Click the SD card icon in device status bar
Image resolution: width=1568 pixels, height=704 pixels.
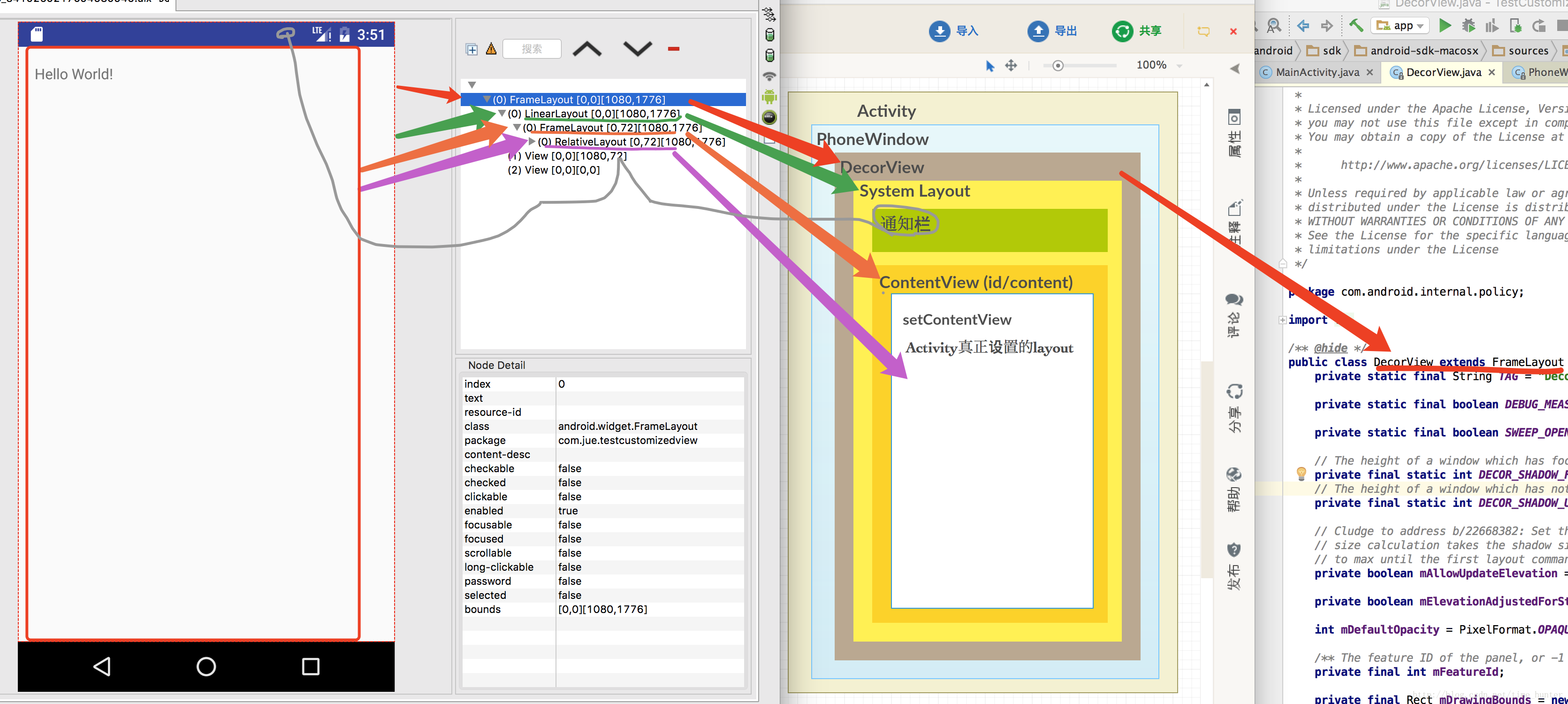click(x=37, y=34)
